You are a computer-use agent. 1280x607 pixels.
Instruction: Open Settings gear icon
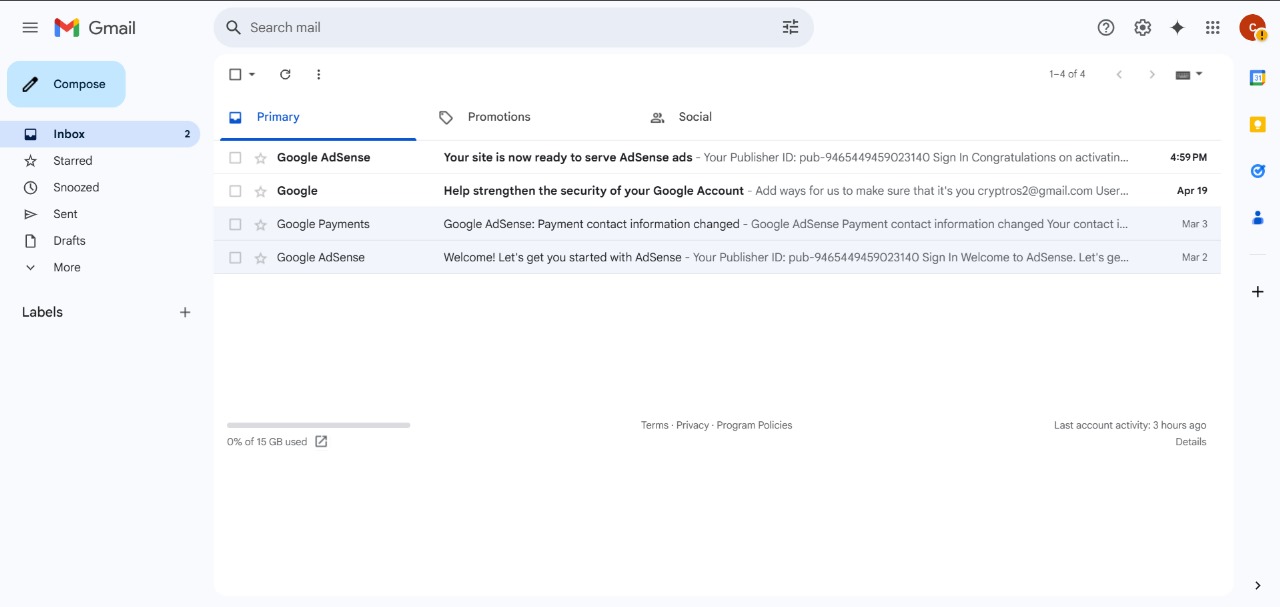1142,28
